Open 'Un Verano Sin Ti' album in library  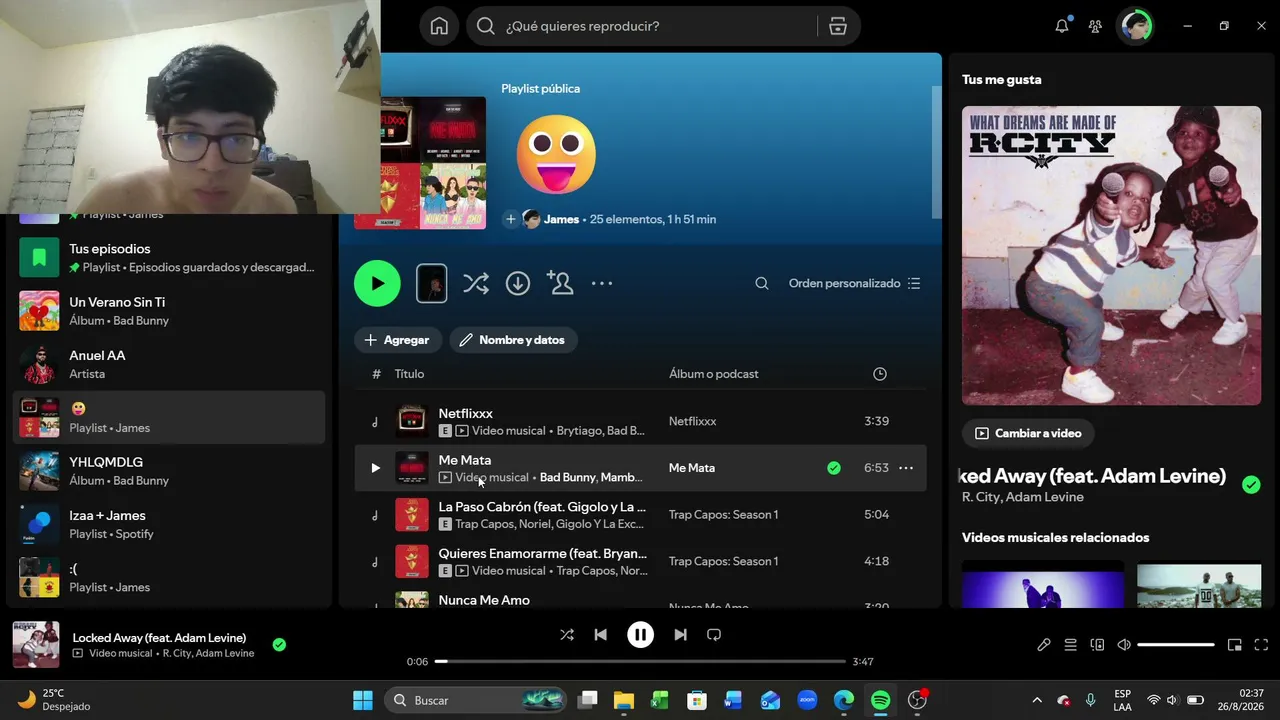tap(166, 311)
